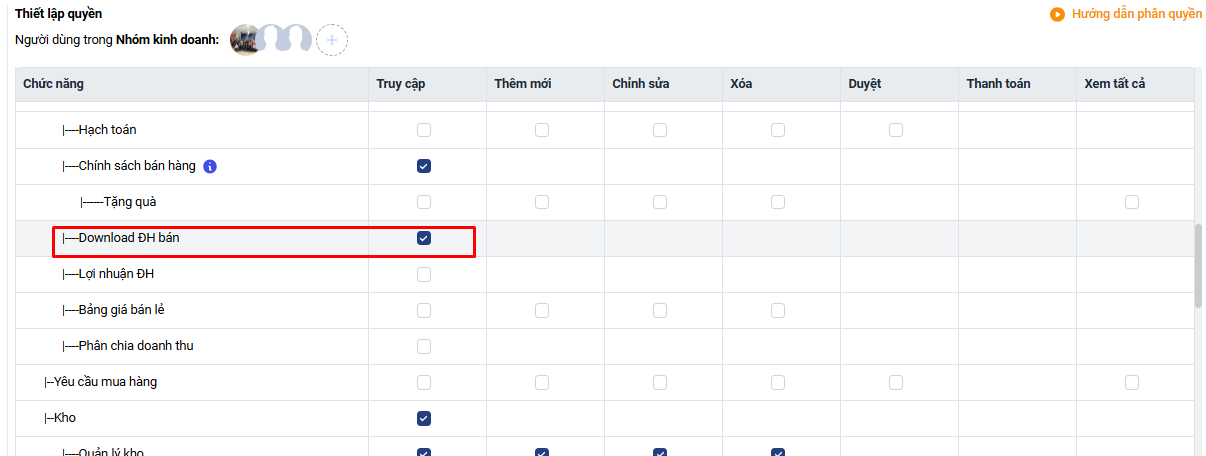
Task: Click the play icon beside Hướng dẫn phân quyền
Action: click(1057, 15)
